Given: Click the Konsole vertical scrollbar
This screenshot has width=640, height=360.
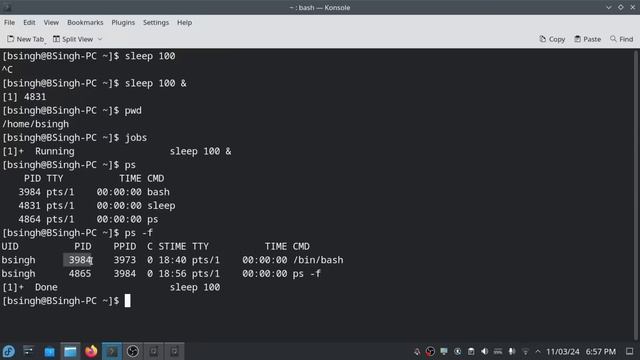Looking at the screenshot, I should (637, 195).
